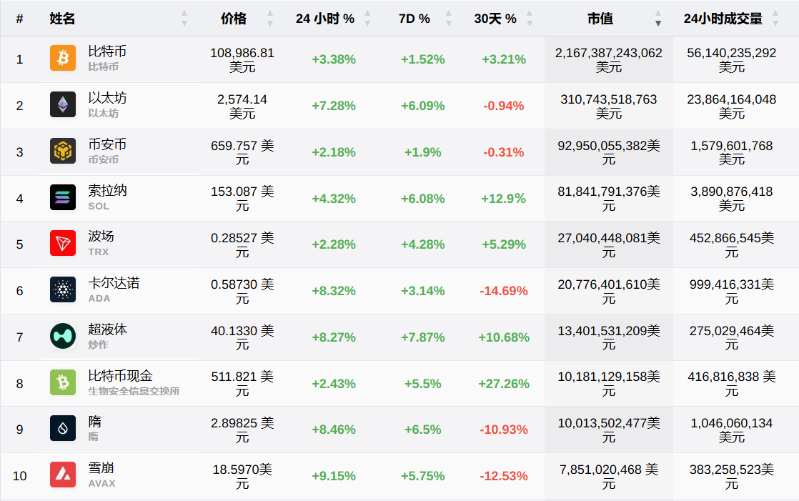The image size is (799, 501).
Task: Click the red Avalanche AVAX icon
Action: (63, 474)
